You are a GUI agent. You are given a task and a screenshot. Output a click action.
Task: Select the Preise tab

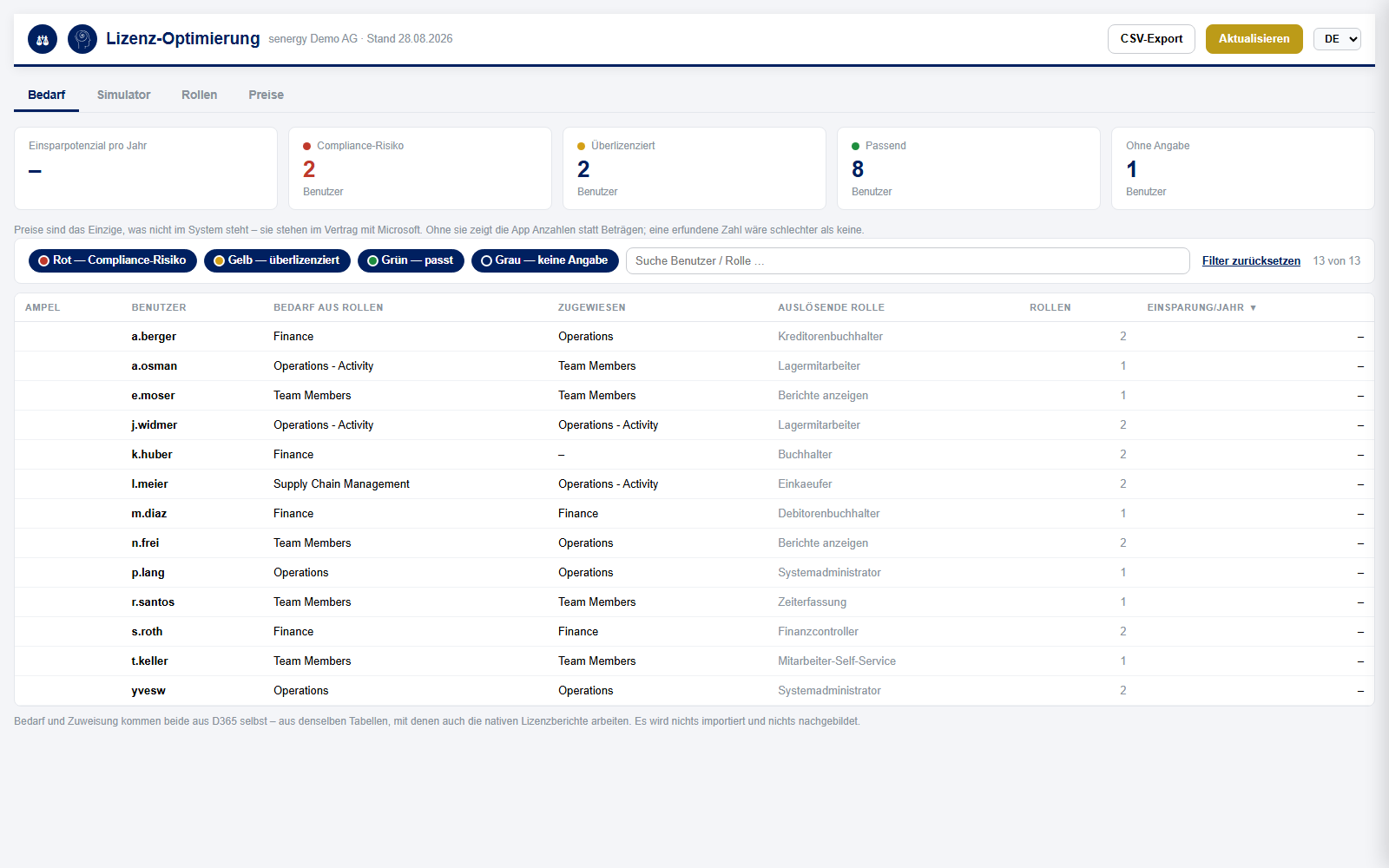[x=266, y=95]
